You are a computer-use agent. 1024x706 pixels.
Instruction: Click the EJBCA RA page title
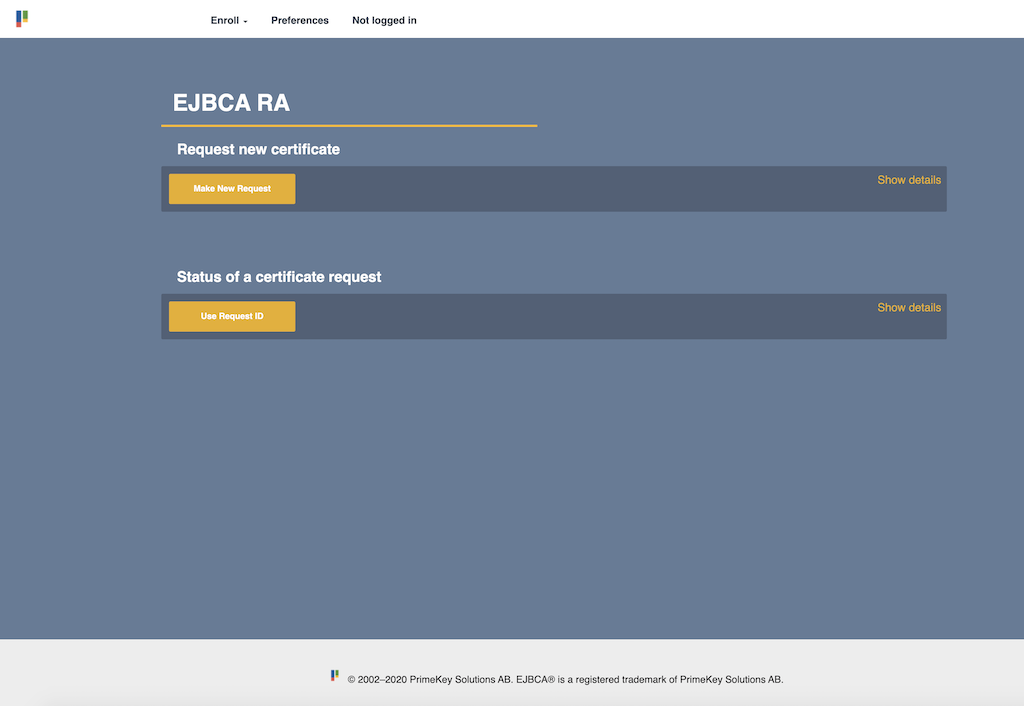tap(231, 103)
